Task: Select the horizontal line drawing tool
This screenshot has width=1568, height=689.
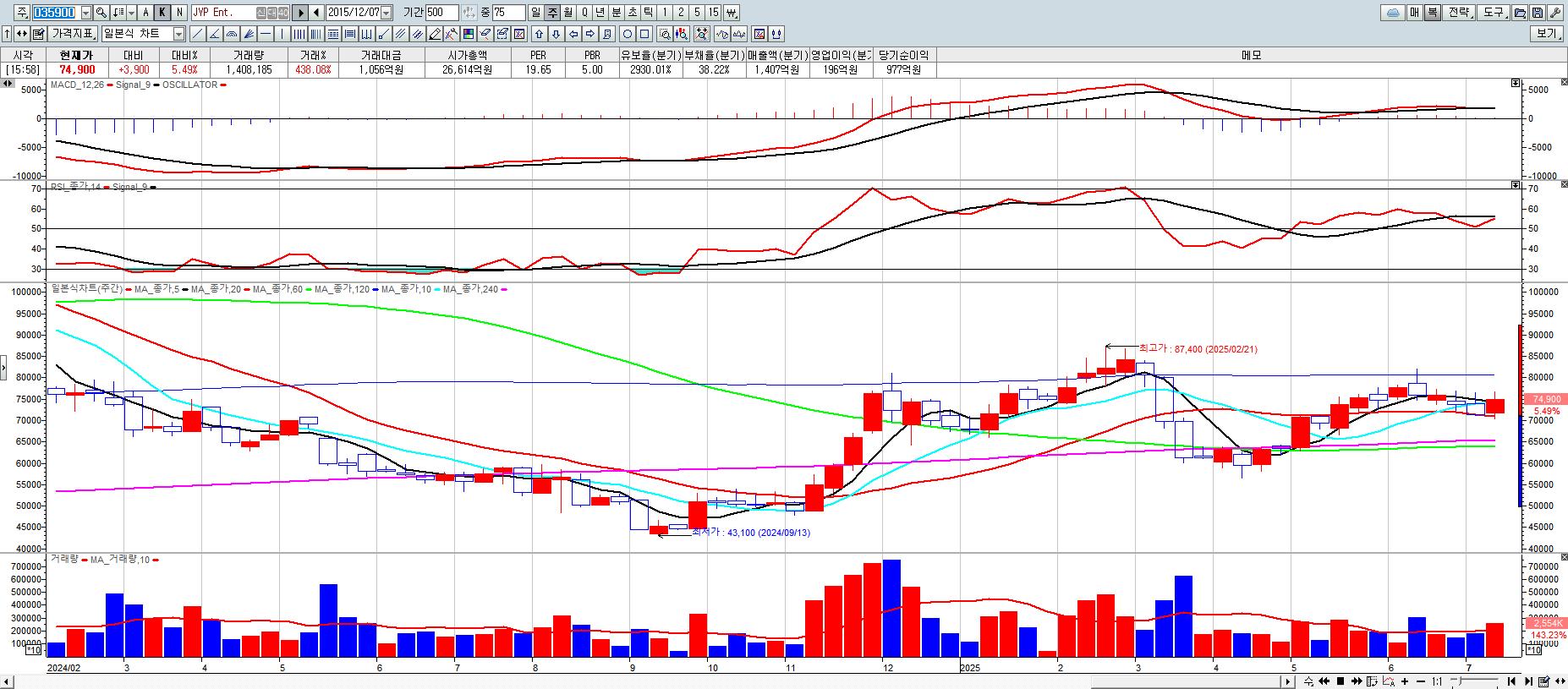Action: [265, 35]
